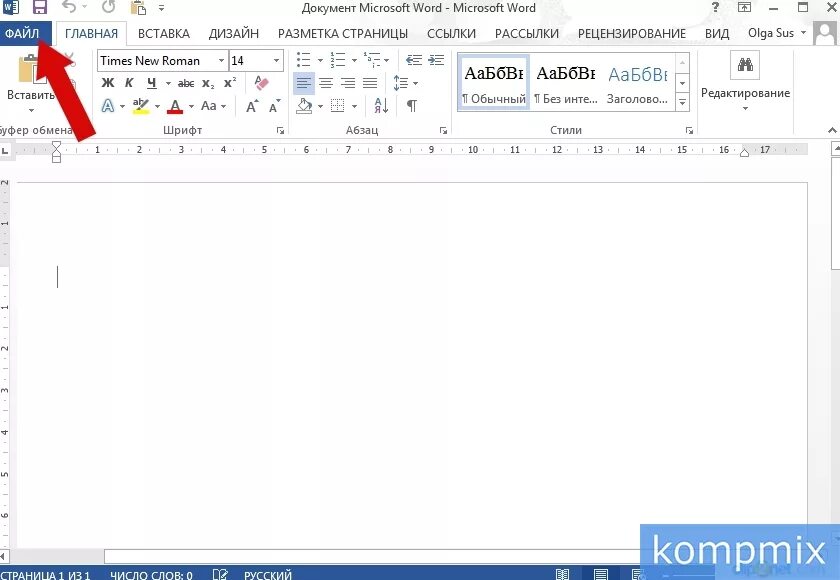The width and height of the screenshot is (840, 580).
Task: Switch to the ВСТАВКА ribbon tab
Action: tap(164, 34)
